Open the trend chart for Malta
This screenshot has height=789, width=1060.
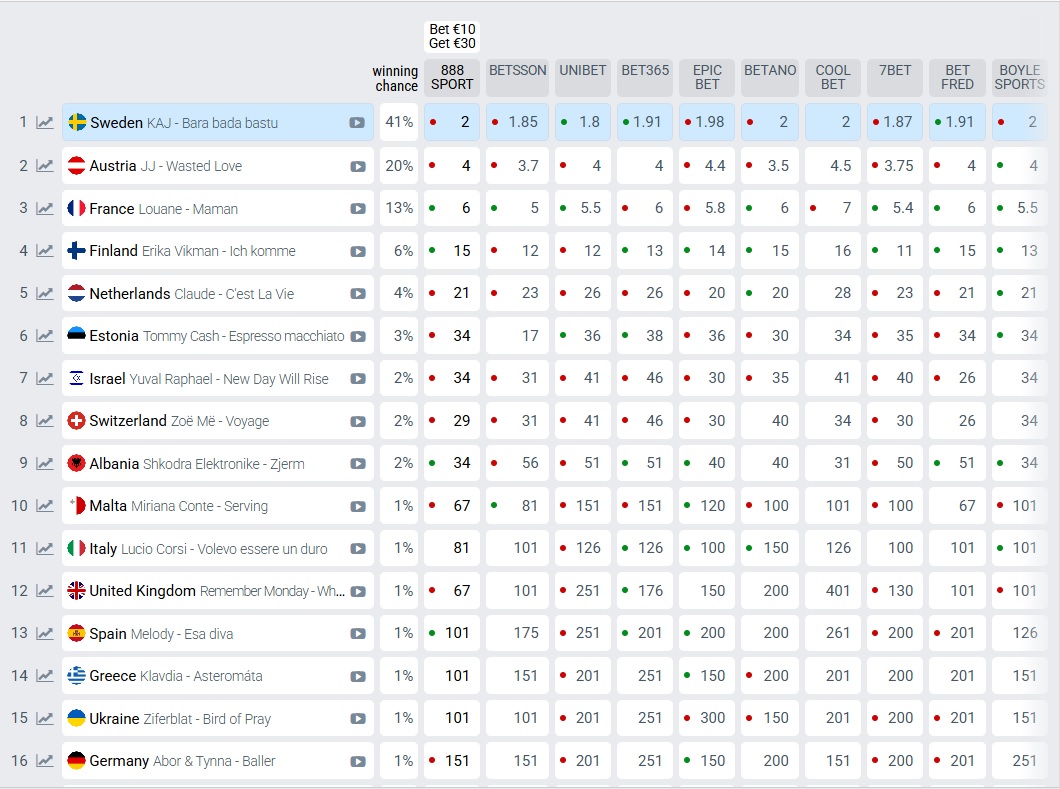pyautogui.click(x=45, y=506)
